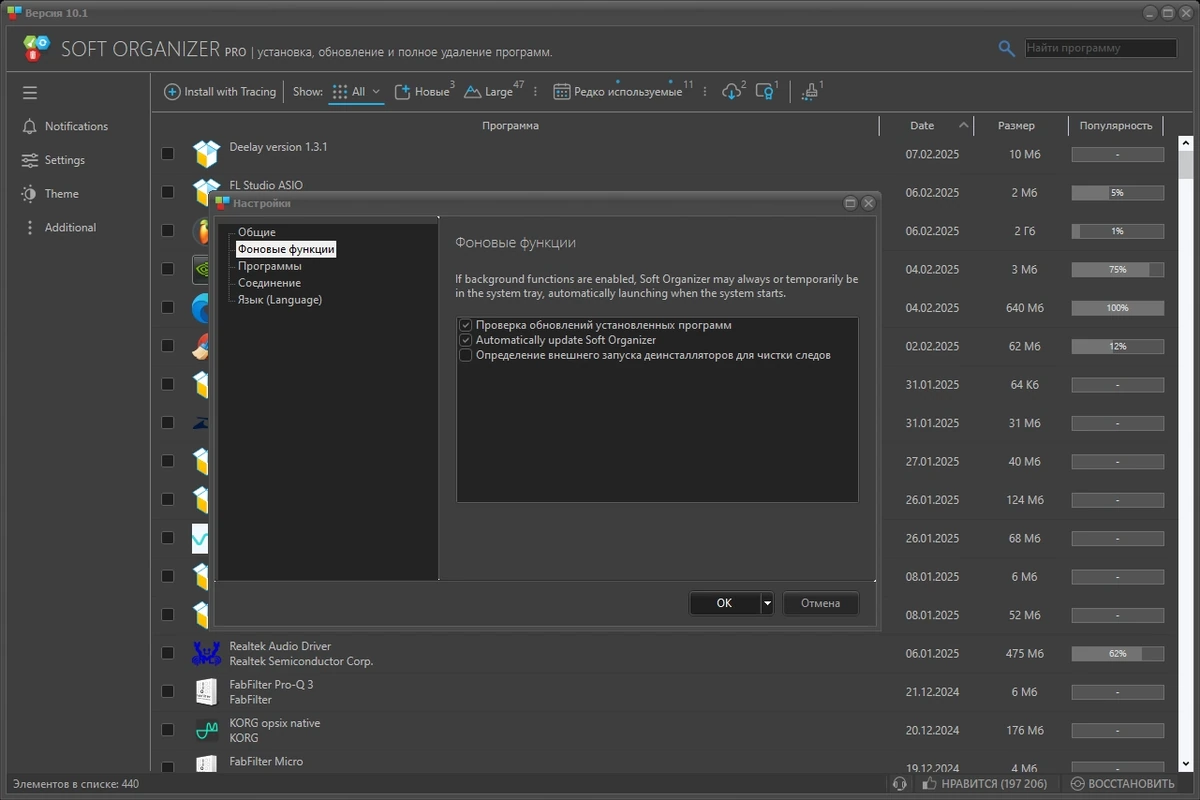Click the 100% popularity bar

click(1117, 308)
